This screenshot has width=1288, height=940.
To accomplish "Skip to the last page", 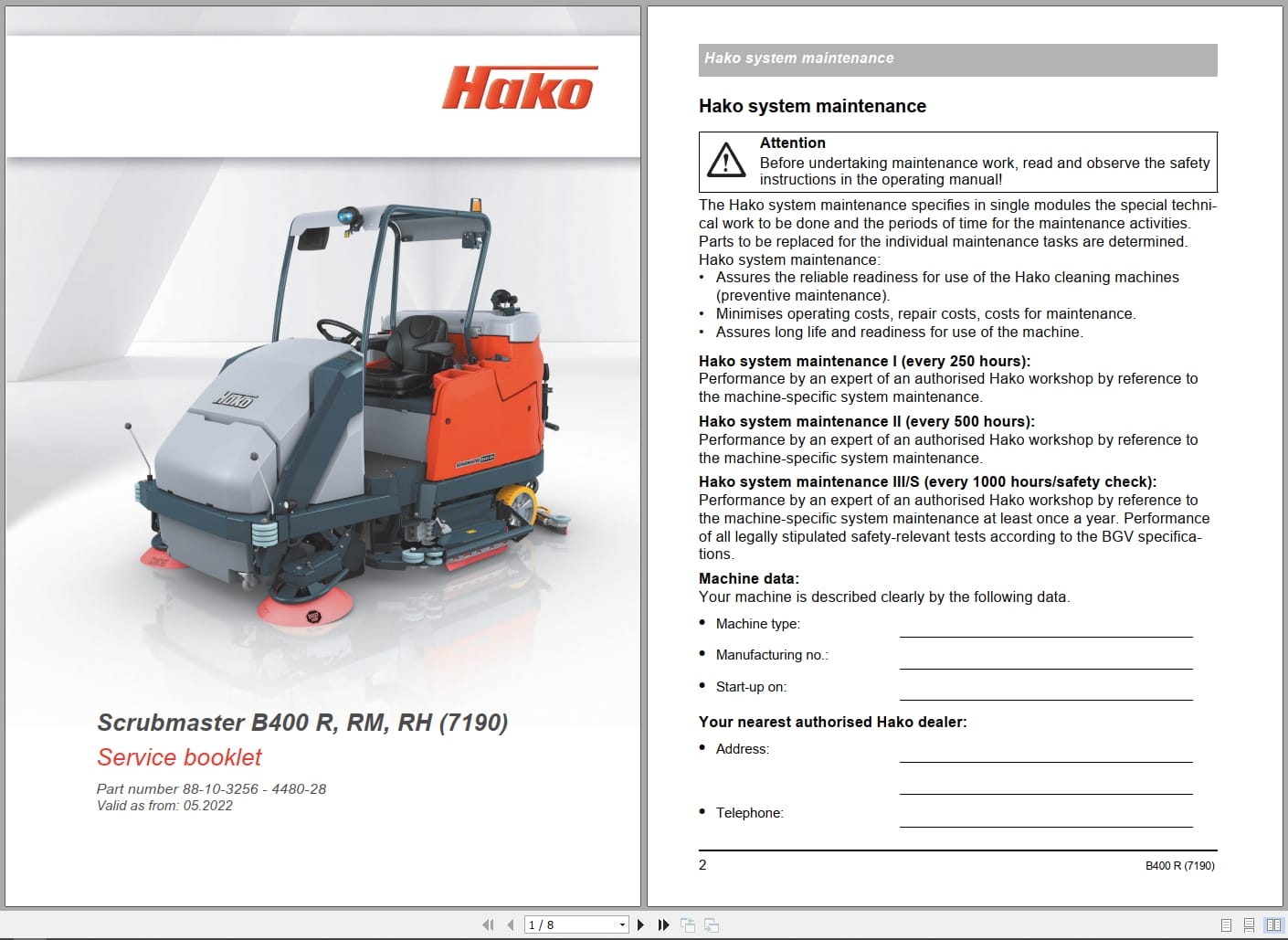I will (663, 924).
